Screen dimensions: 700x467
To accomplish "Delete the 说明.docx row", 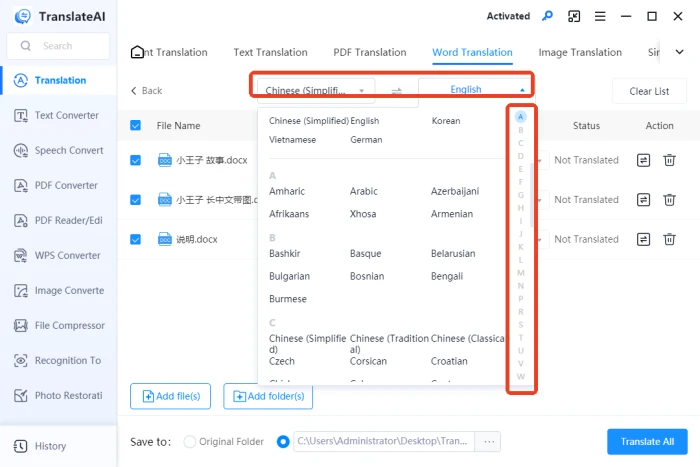I will click(669, 239).
